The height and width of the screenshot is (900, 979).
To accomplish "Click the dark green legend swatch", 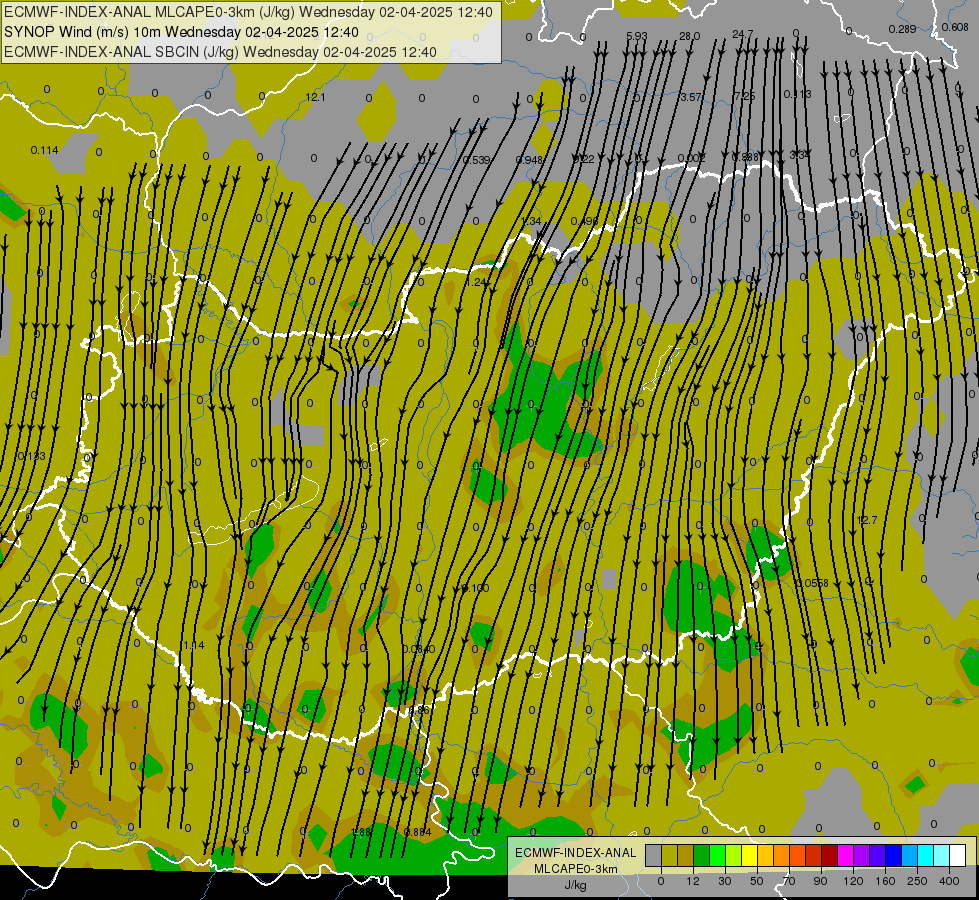I will (702, 855).
